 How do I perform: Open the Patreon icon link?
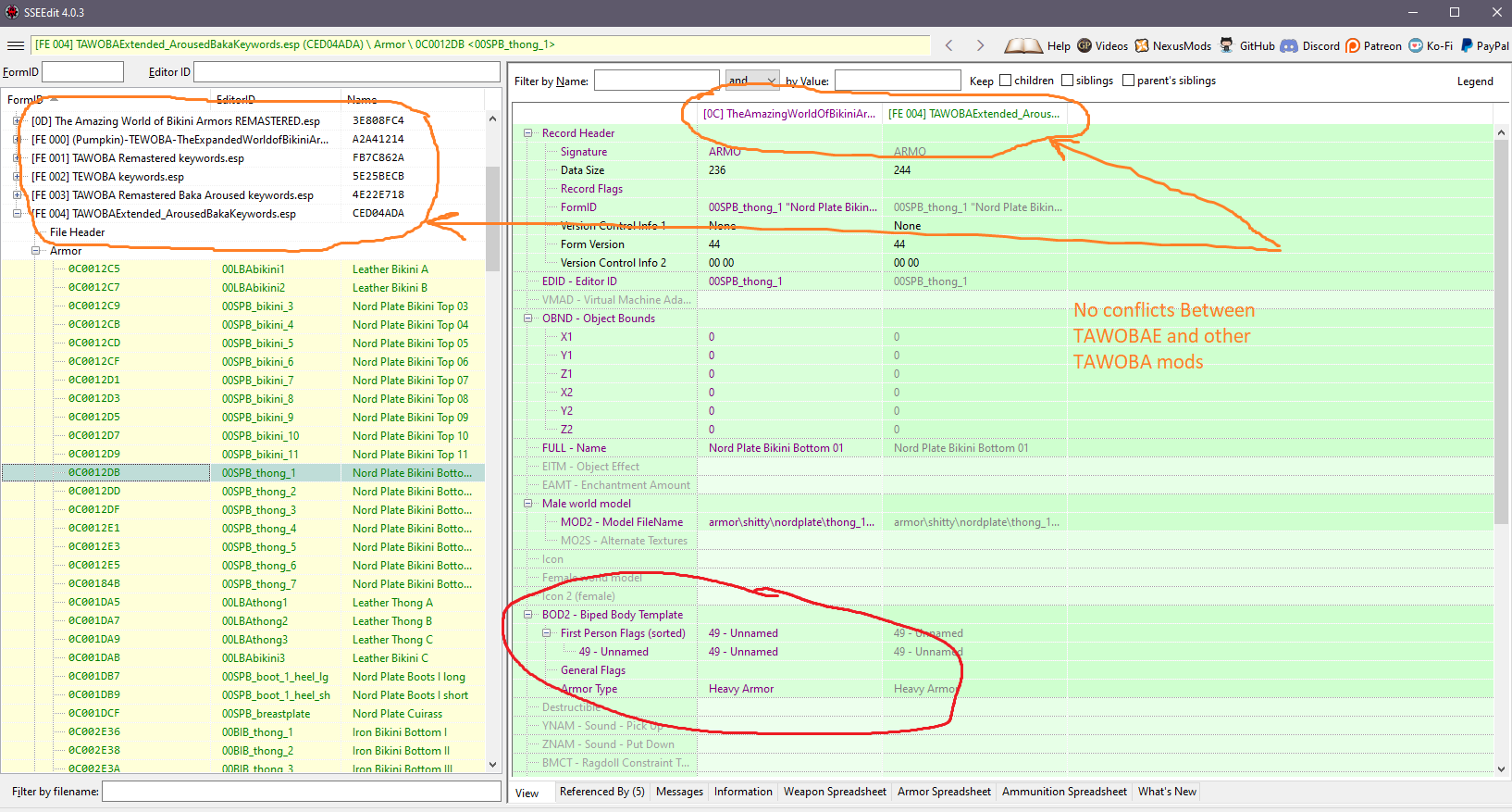1353,45
